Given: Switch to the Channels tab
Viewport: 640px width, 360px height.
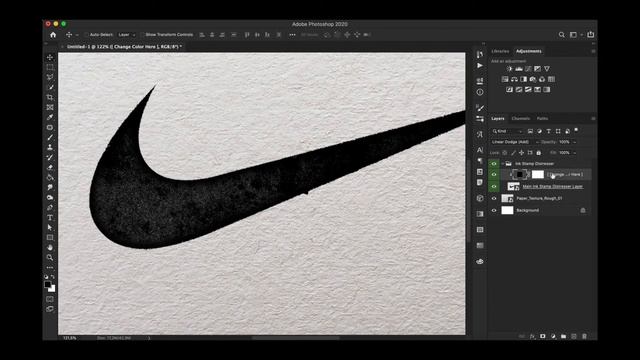Looking at the screenshot, I should click(521, 118).
